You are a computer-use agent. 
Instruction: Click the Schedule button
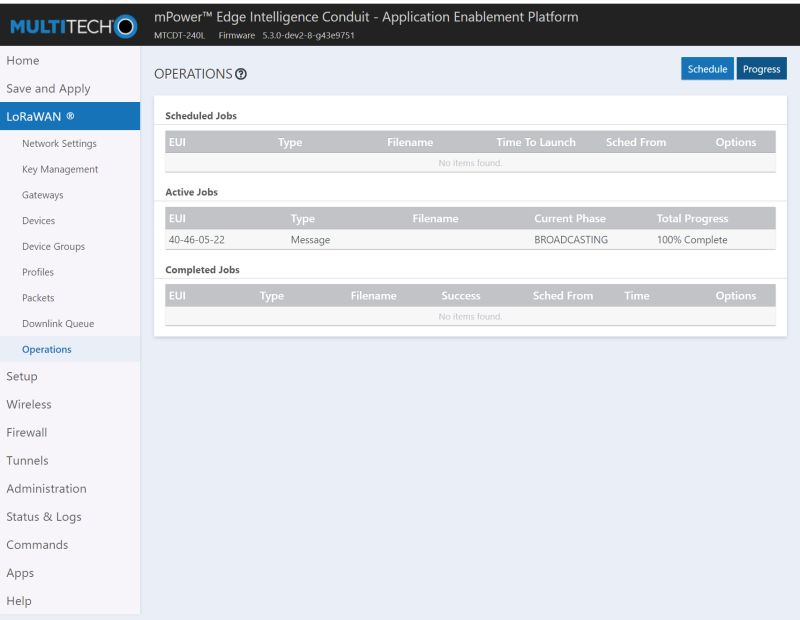tap(707, 69)
